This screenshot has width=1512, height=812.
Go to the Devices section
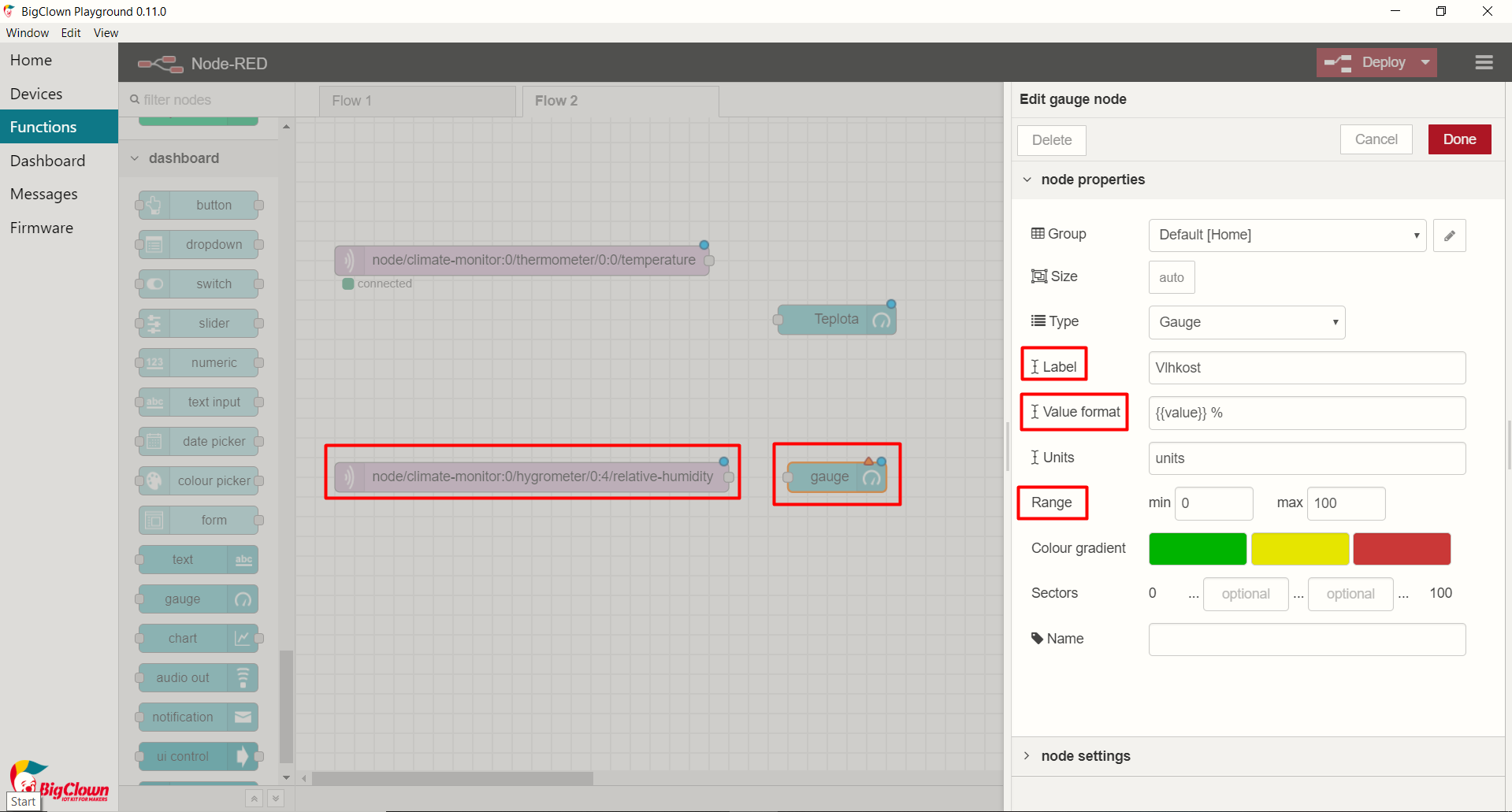pyautogui.click(x=59, y=94)
